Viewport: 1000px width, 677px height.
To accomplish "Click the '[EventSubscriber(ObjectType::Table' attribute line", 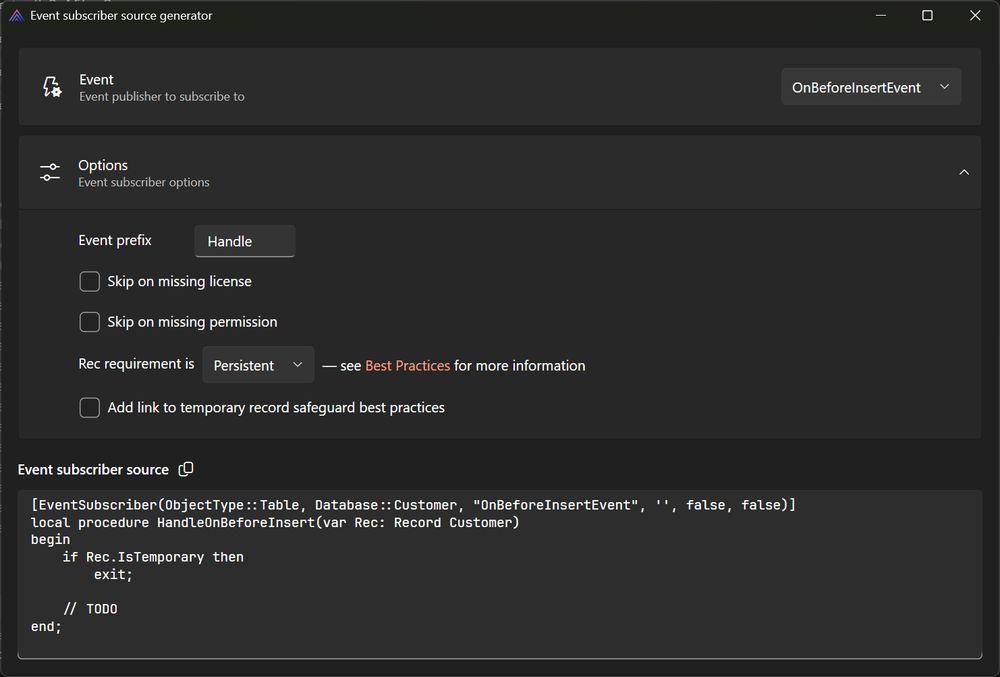I will (413, 505).
